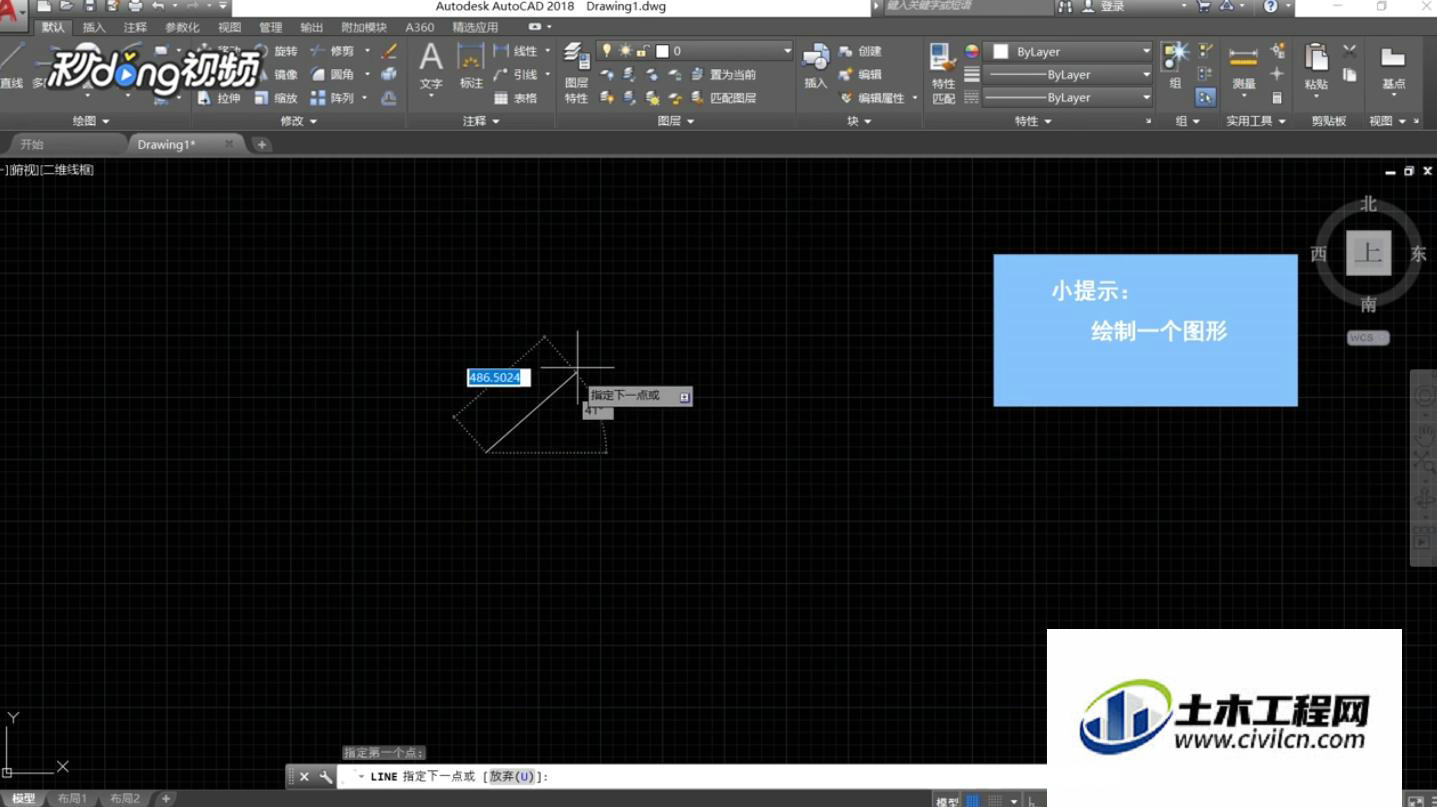
Task: Open 图层特性 (Layer Properties) manager
Action: [x=576, y=74]
